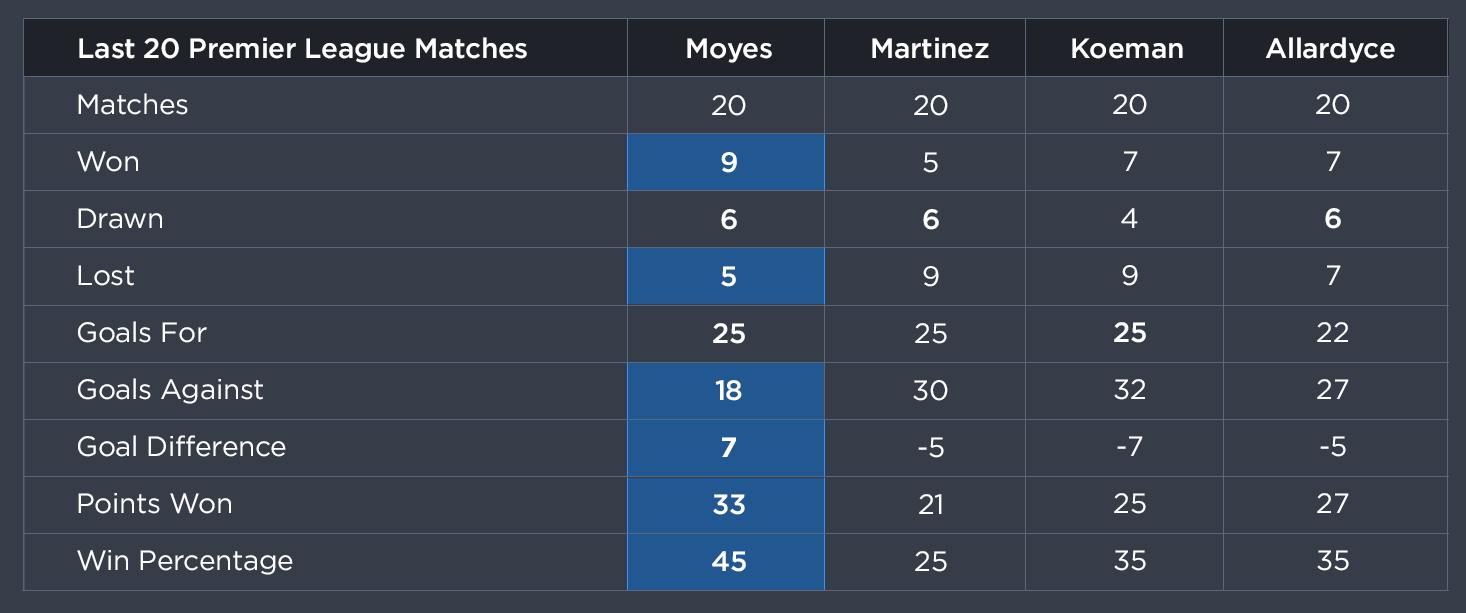Select the Win Percentage row label

click(185, 561)
